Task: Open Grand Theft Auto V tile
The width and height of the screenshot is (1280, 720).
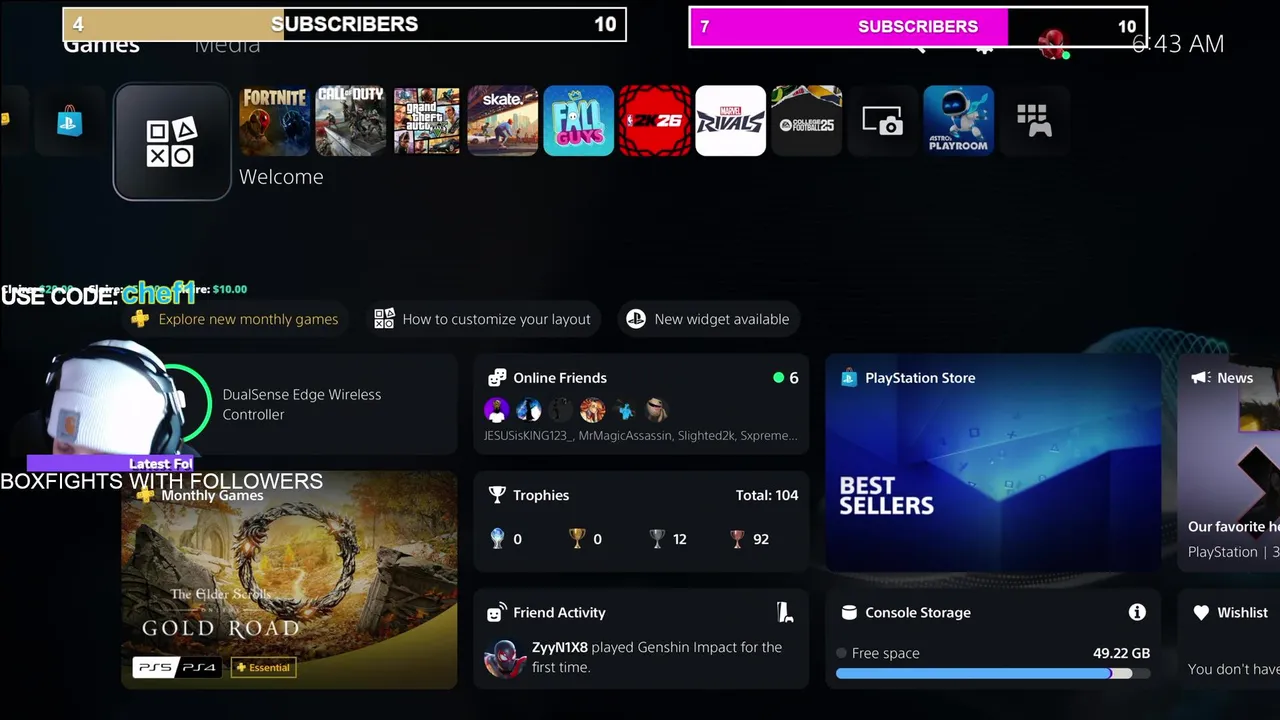Action: click(427, 121)
